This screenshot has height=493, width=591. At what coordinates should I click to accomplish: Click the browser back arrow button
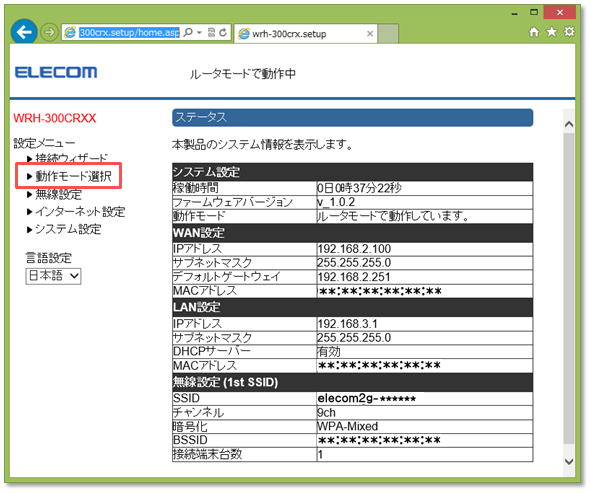[x=24, y=32]
